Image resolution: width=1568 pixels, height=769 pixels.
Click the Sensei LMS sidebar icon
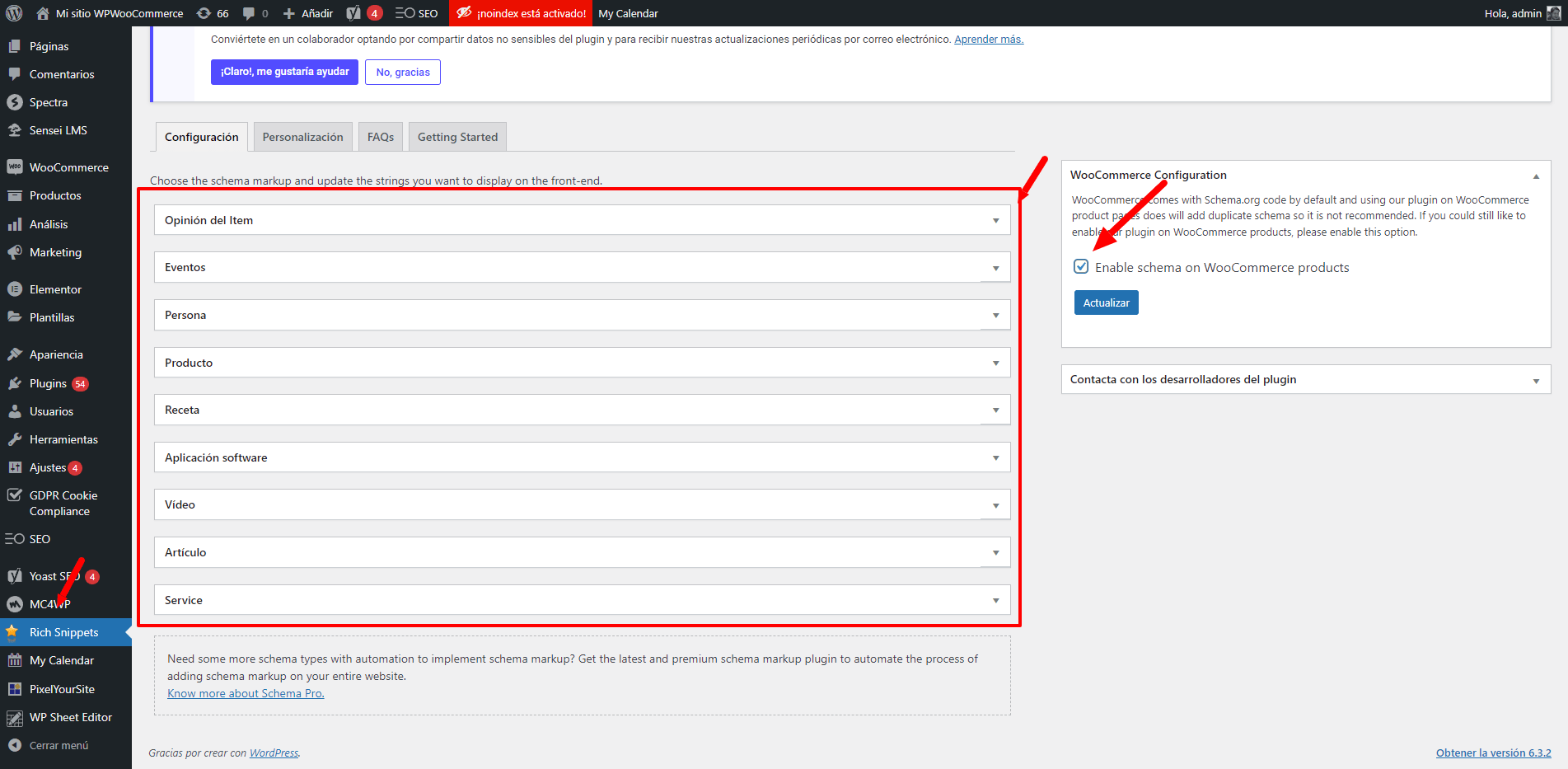tap(15, 130)
